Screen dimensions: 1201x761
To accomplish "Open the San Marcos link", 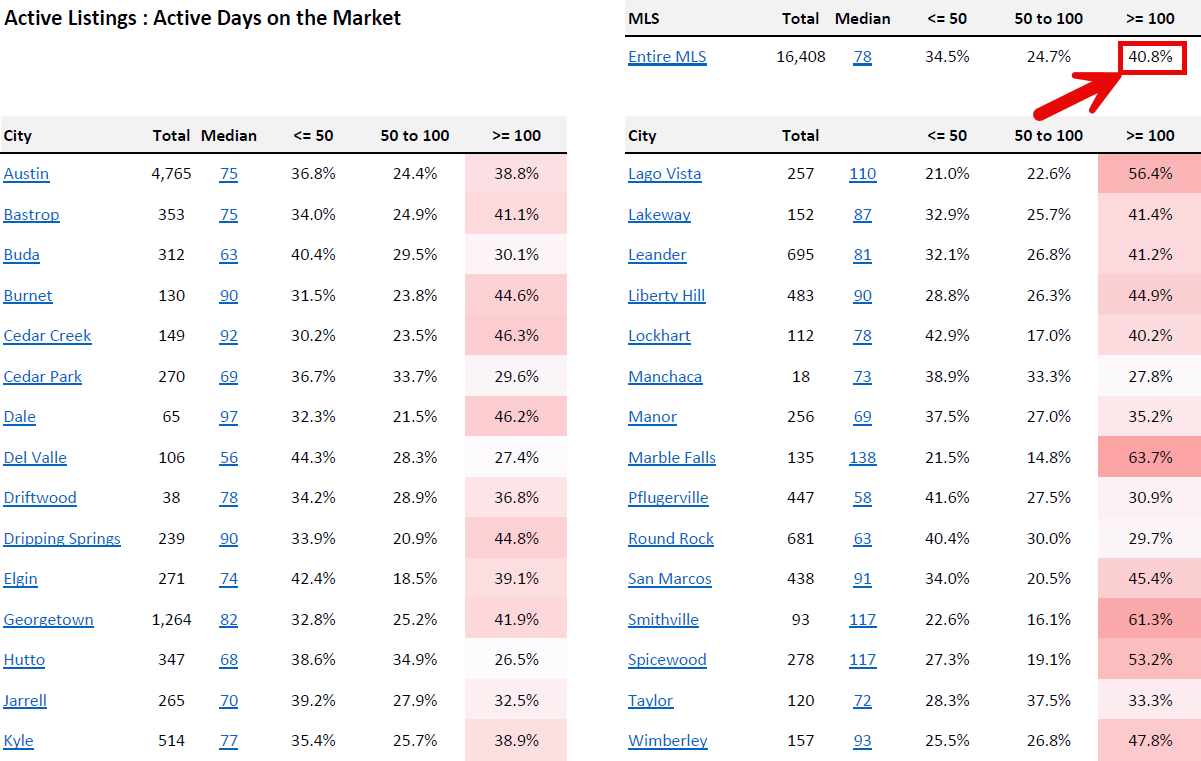I will (x=670, y=579).
